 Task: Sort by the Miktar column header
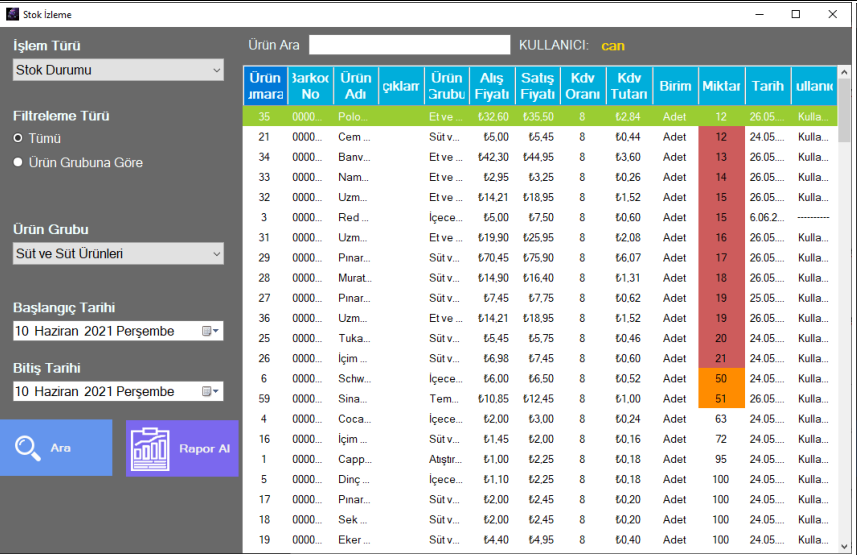point(721,86)
